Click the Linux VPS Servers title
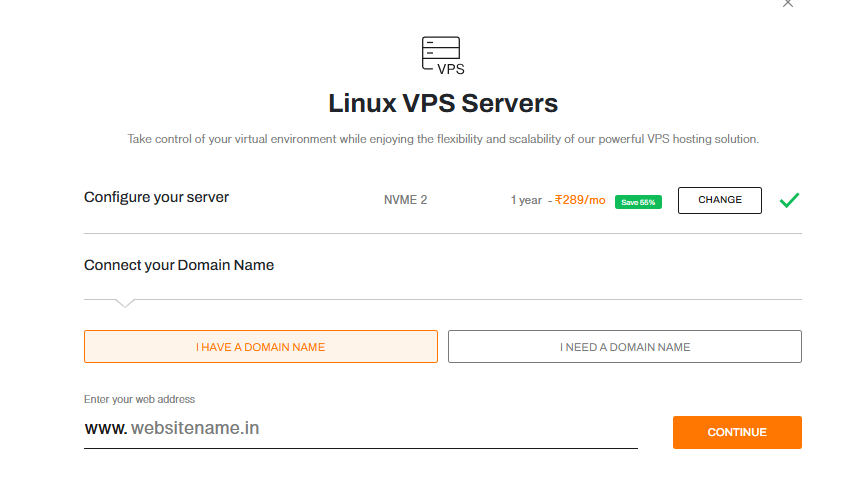This screenshot has height=483, width=862. pos(443,103)
